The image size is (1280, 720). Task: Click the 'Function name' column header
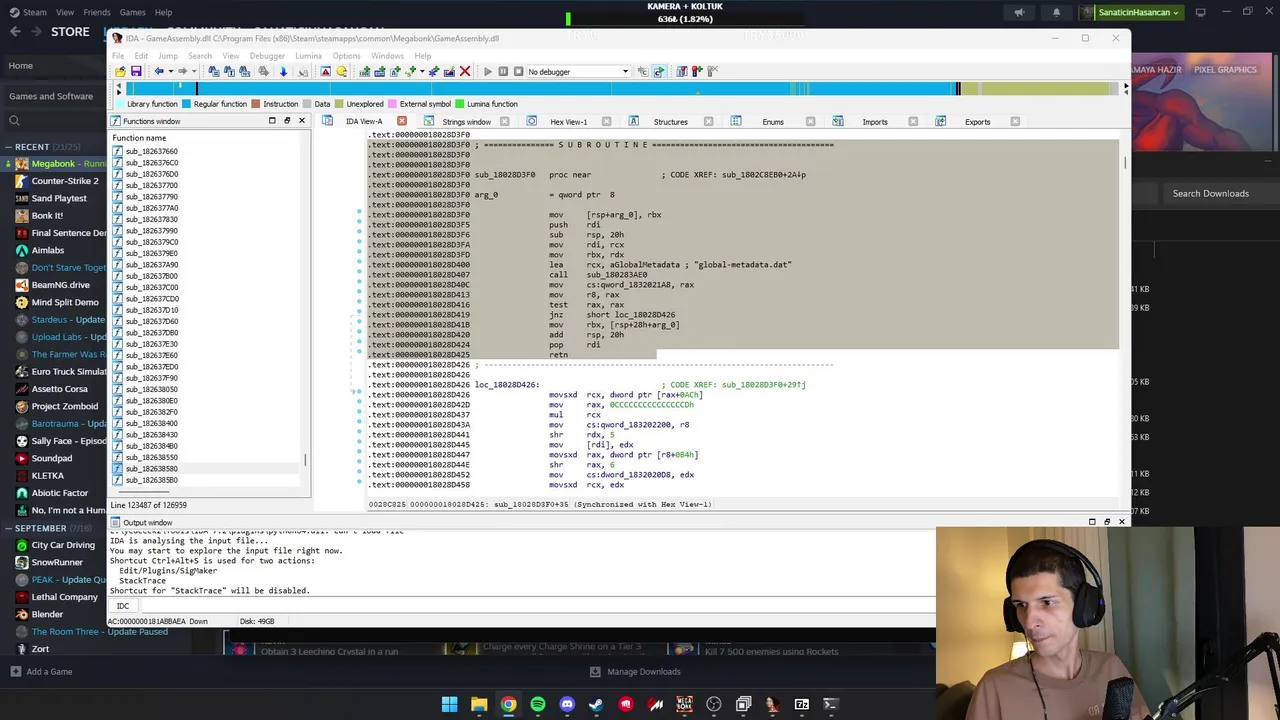(x=139, y=138)
